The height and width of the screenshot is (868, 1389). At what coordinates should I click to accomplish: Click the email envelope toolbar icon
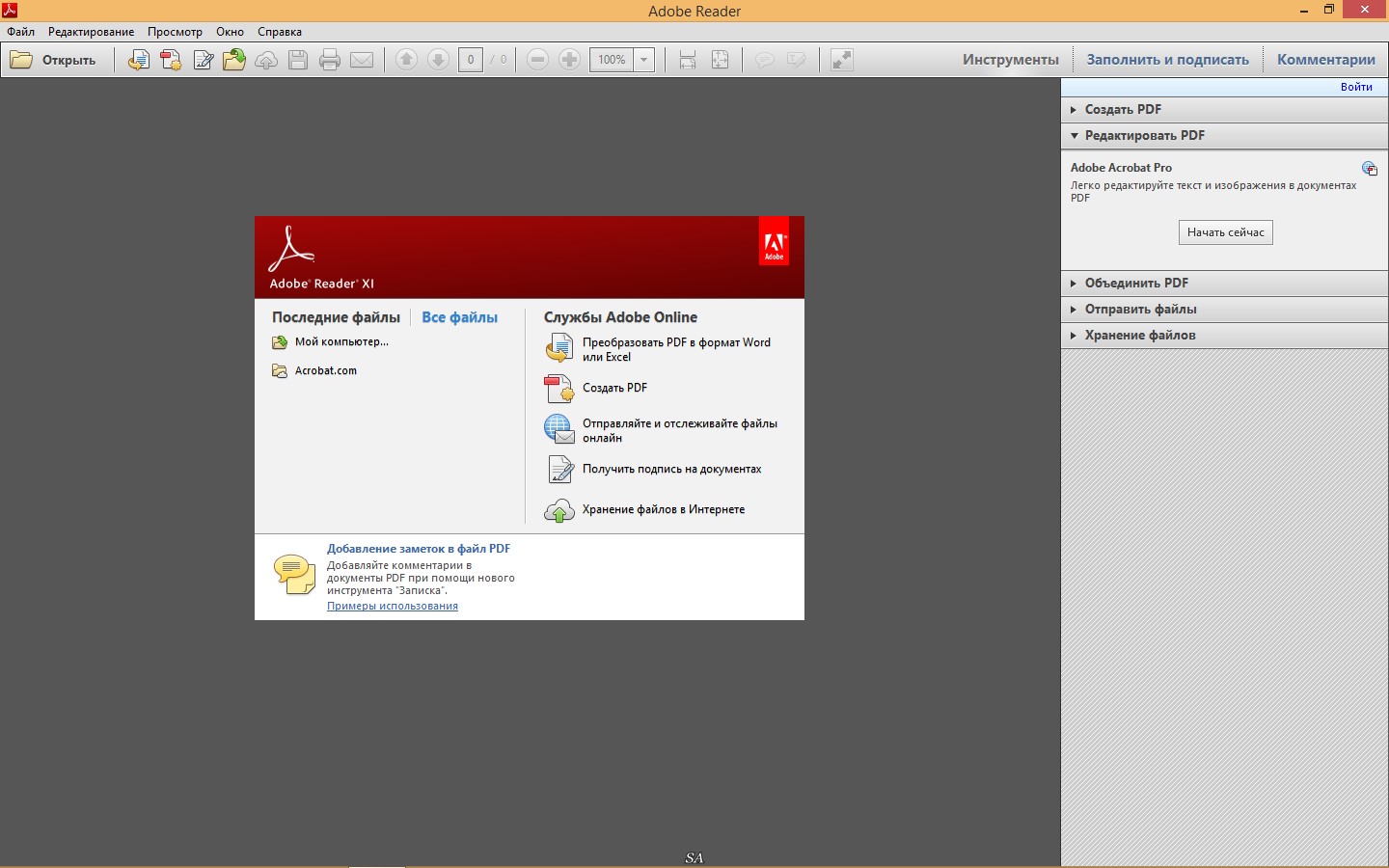tap(362, 60)
